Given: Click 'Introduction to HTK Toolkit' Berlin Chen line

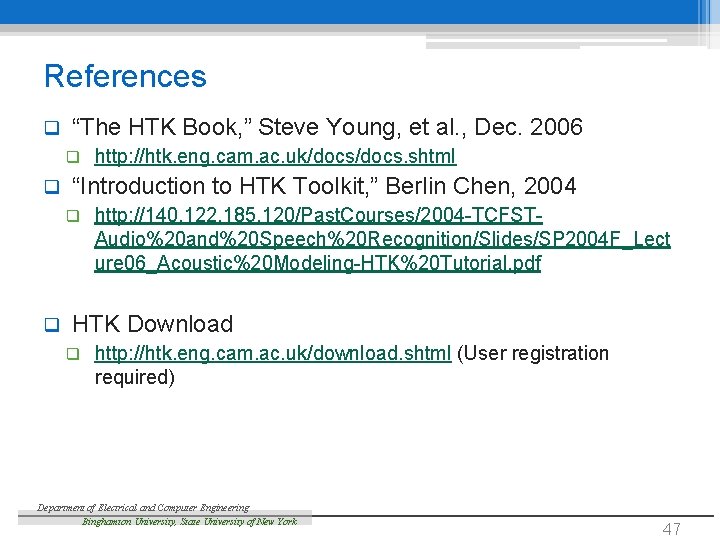Looking at the screenshot, I should pyautogui.click(x=324, y=186).
